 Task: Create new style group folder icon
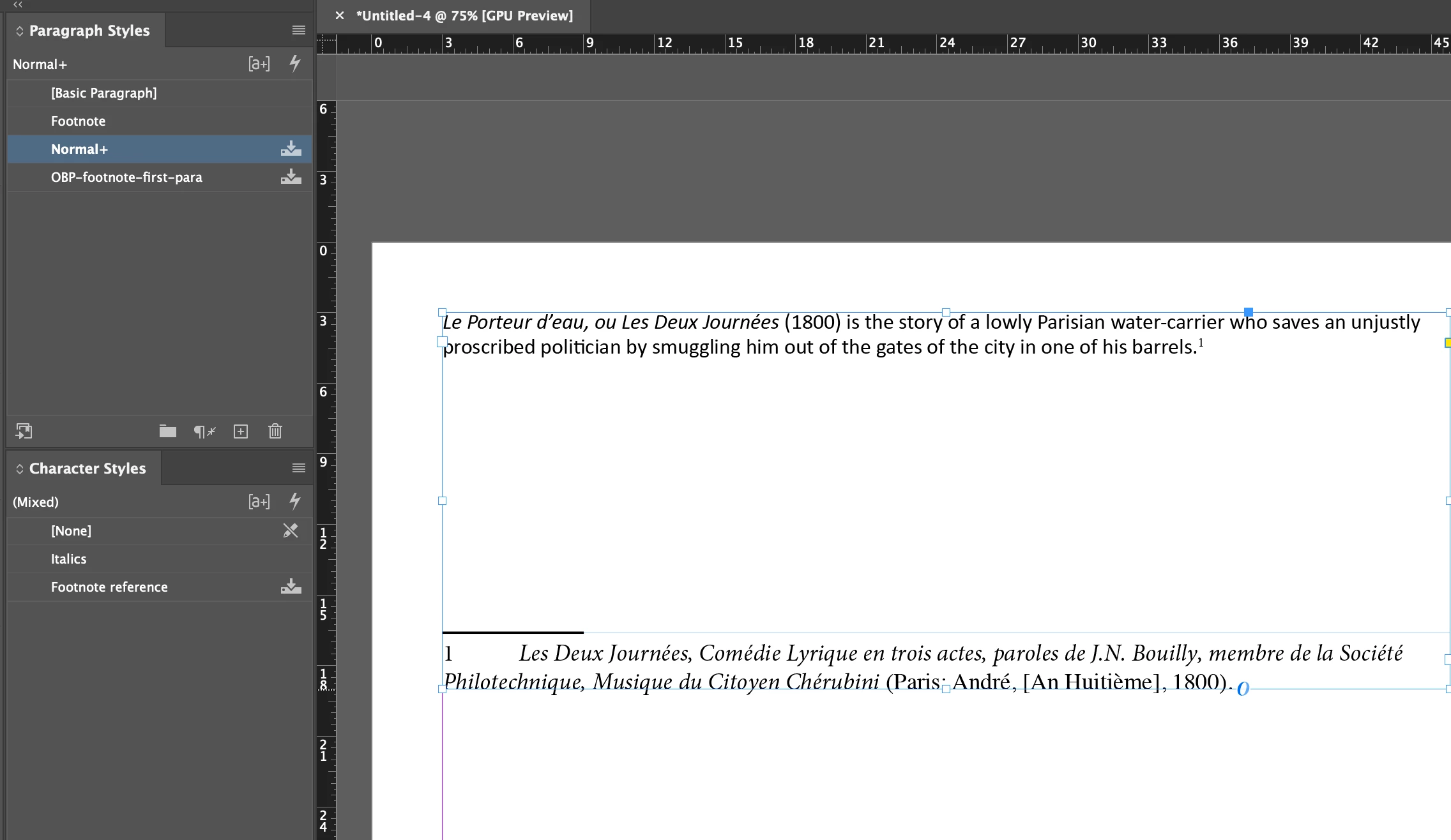pyautogui.click(x=168, y=431)
